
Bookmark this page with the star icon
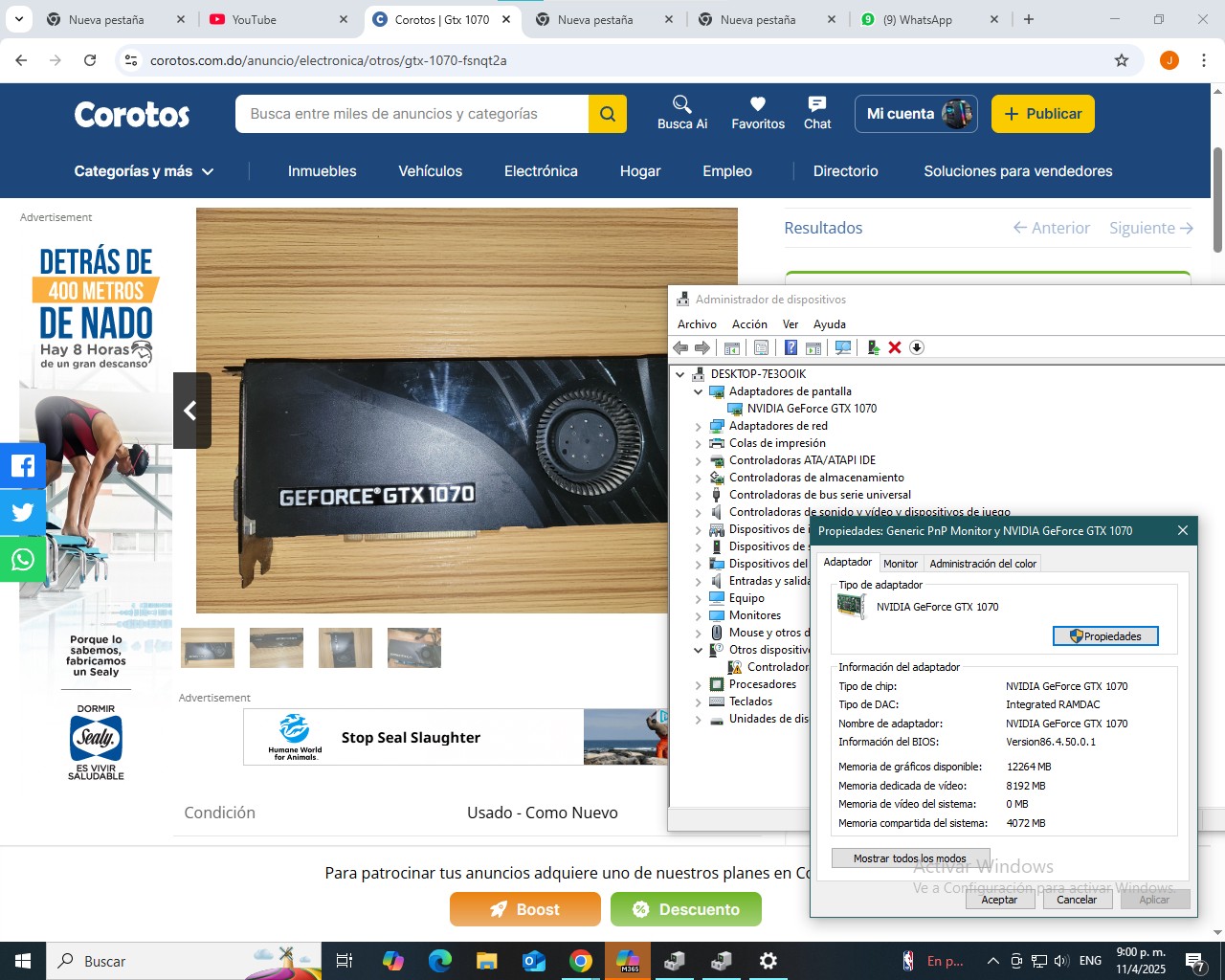pos(1122,60)
